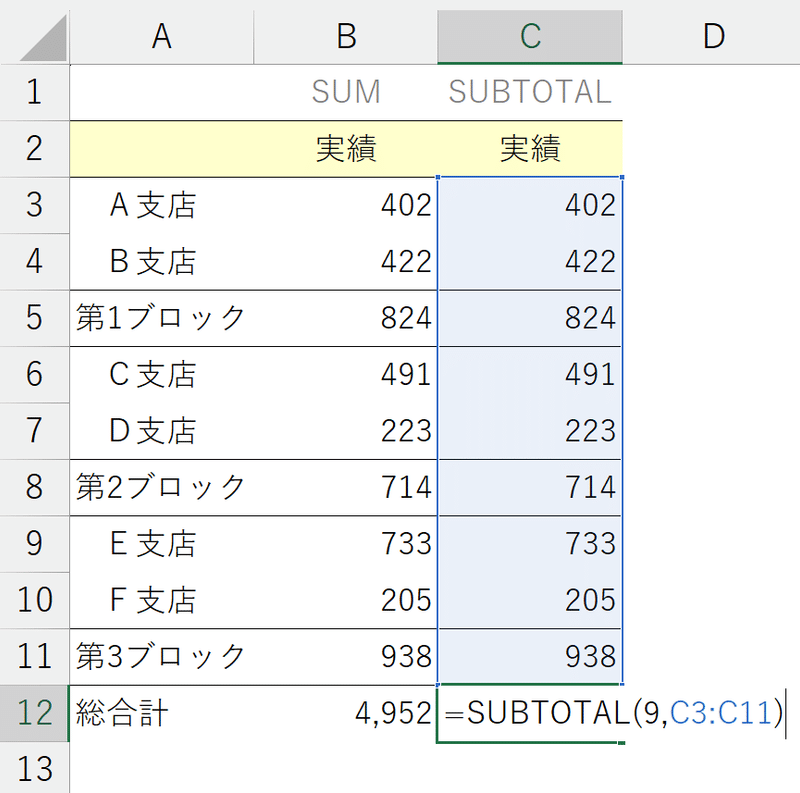Click the SUBTOTAL label cell in row 1
Screen dimensions: 800x793
(530, 93)
